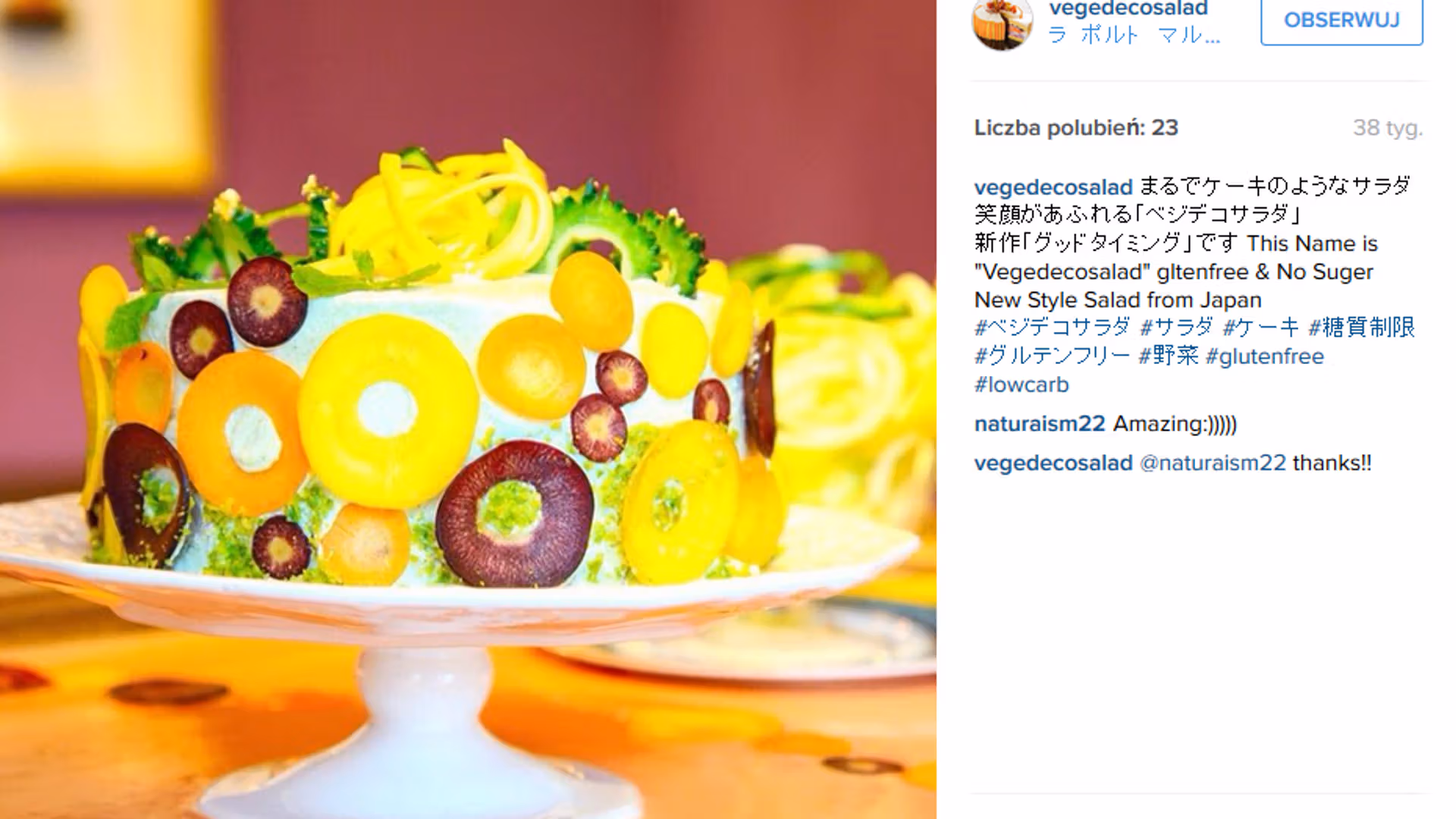Open hashtag #ベジデコサラダ

1052,328
